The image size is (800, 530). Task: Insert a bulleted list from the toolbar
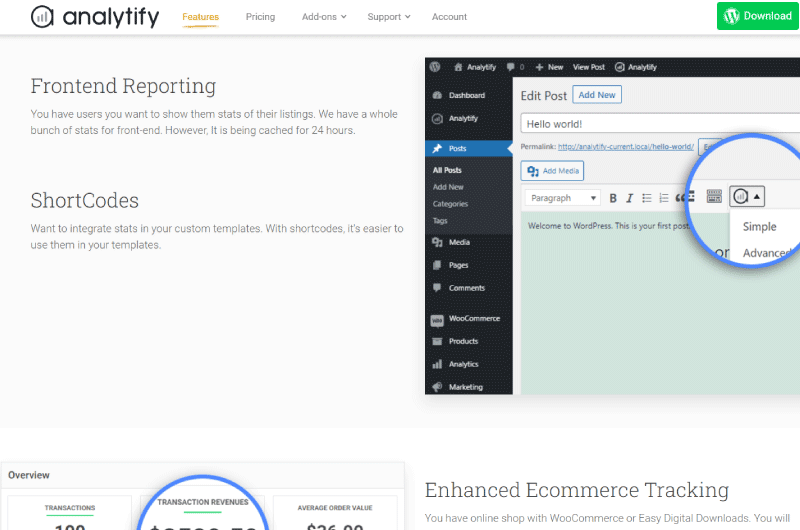pyautogui.click(x=647, y=198)
